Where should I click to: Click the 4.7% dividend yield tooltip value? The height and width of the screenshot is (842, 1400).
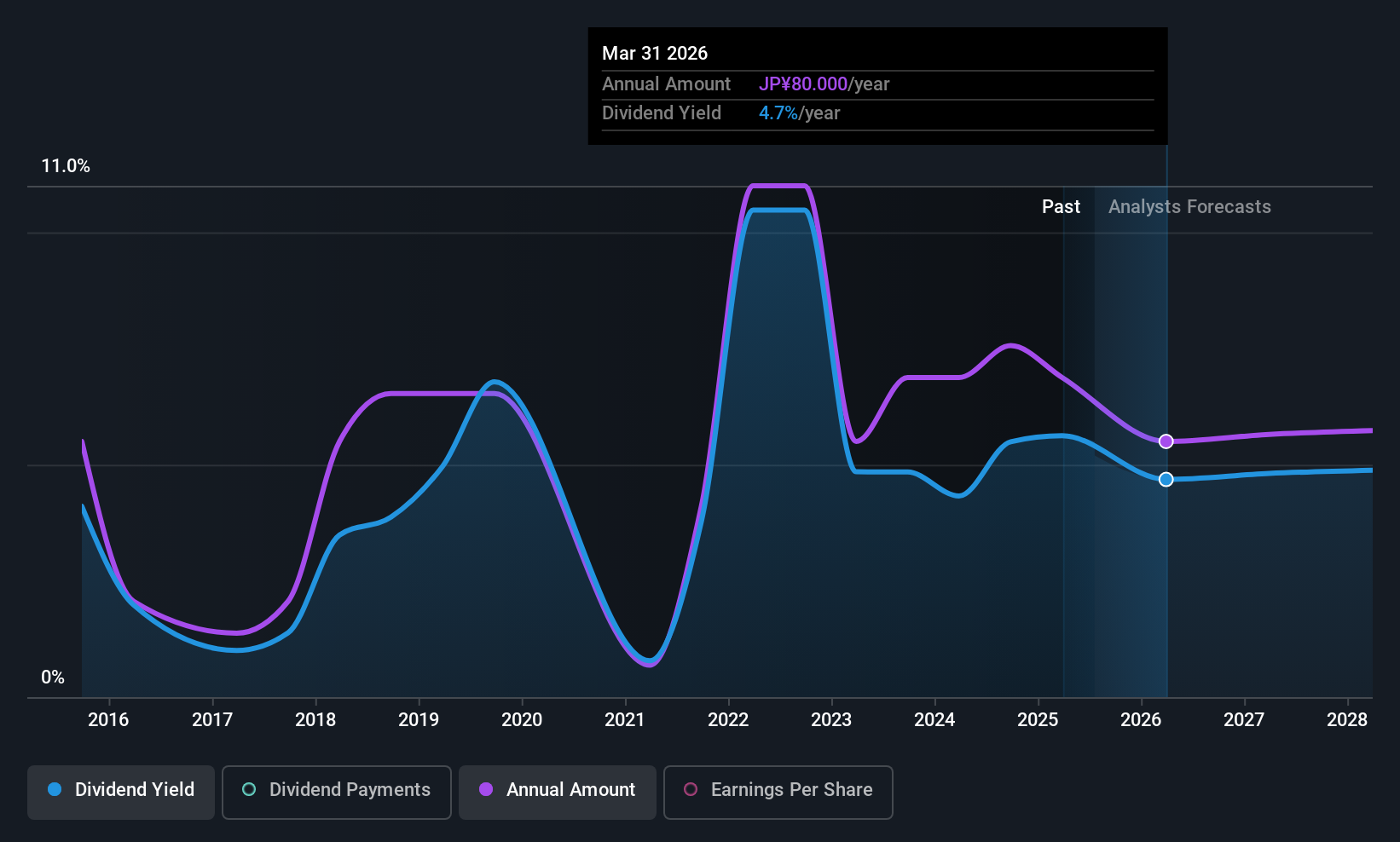[x=778, y=112]
